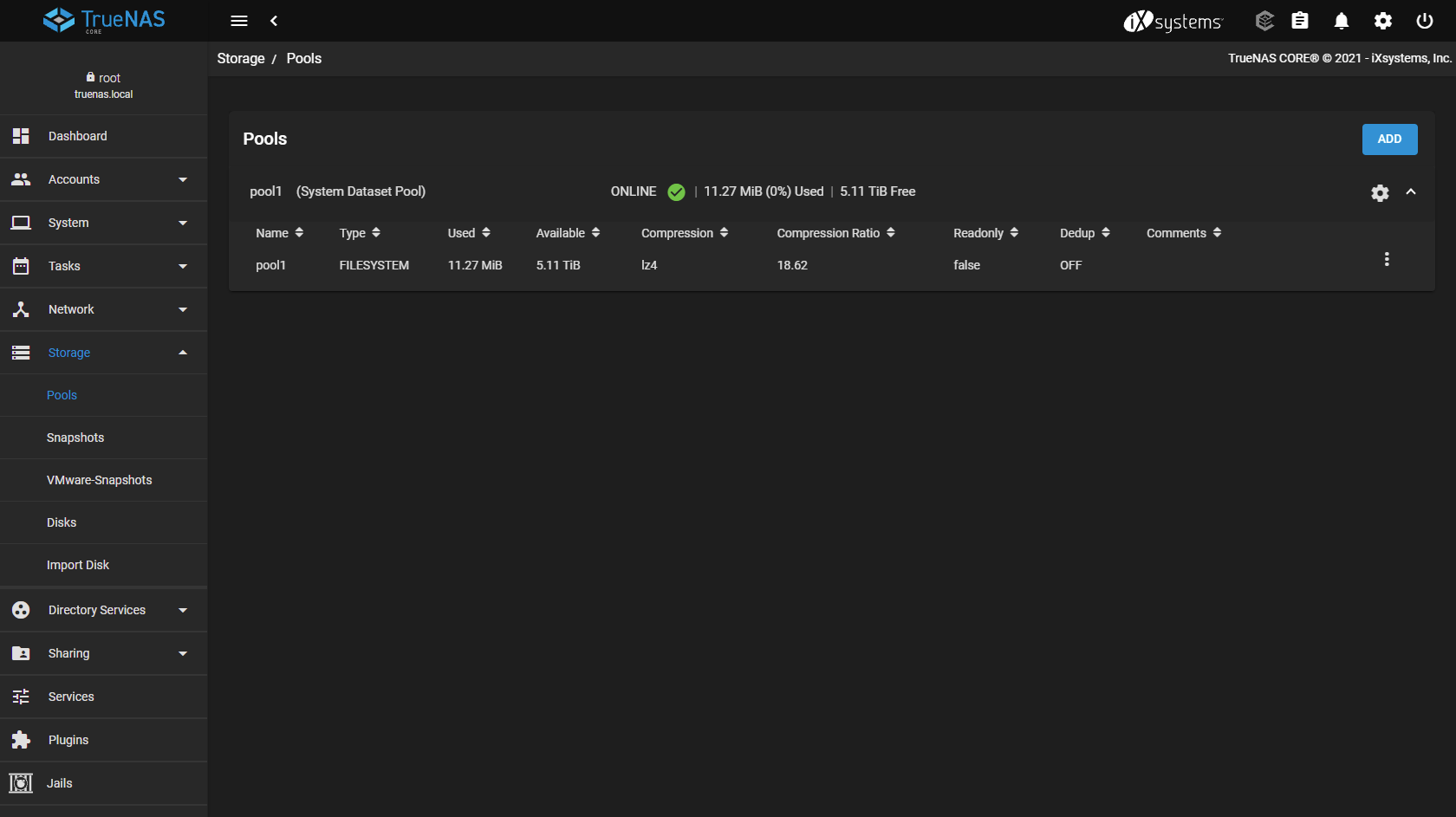Collapse the Storage menu arrow
Viewport: 1456px width, 817px height.
183,353
